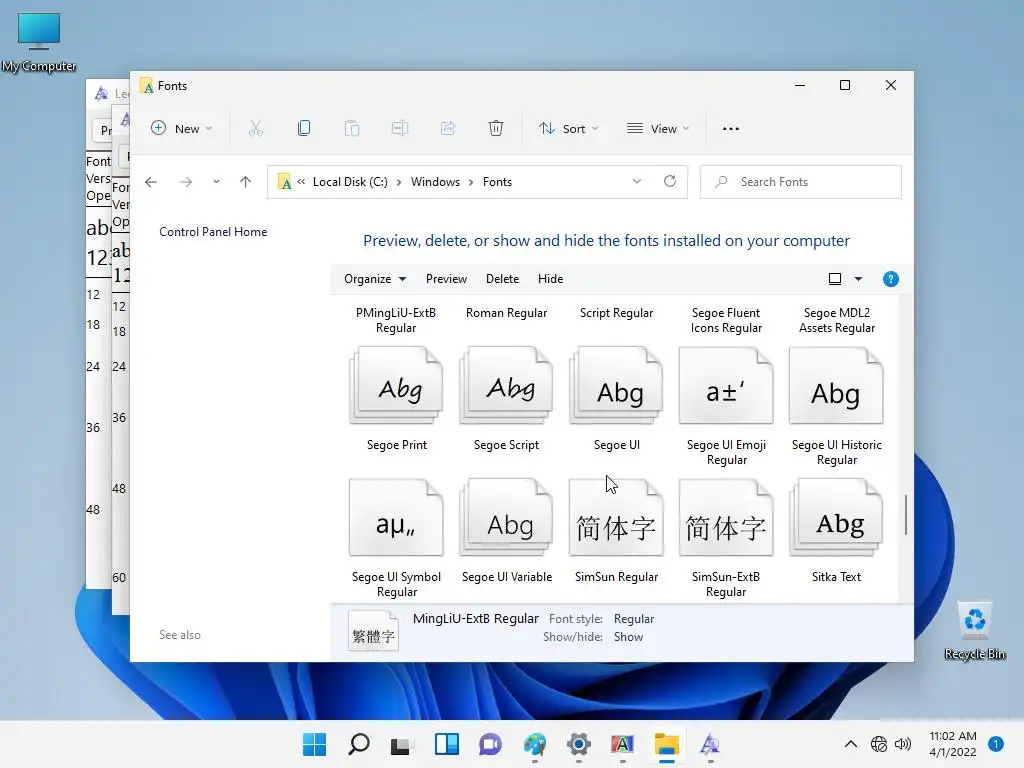Click the Delete trash can icon
1024x768 pixels.
click(496, 129)
